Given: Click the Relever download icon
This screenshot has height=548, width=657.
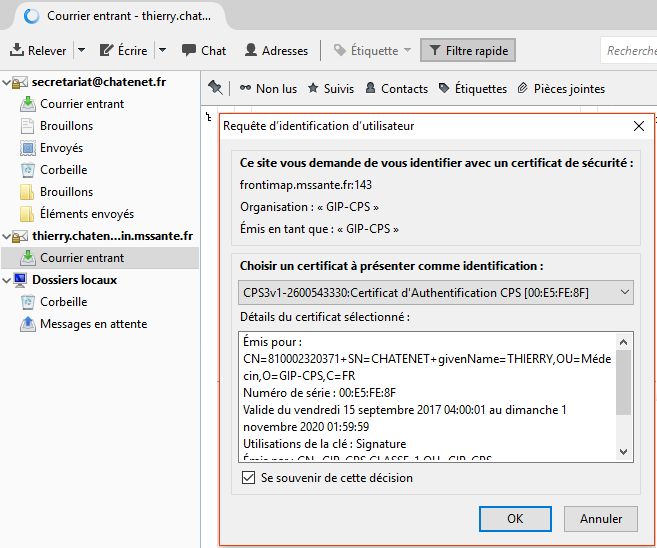Looking at the screenshot, I should pyautogui.click(x=16, y=50).
